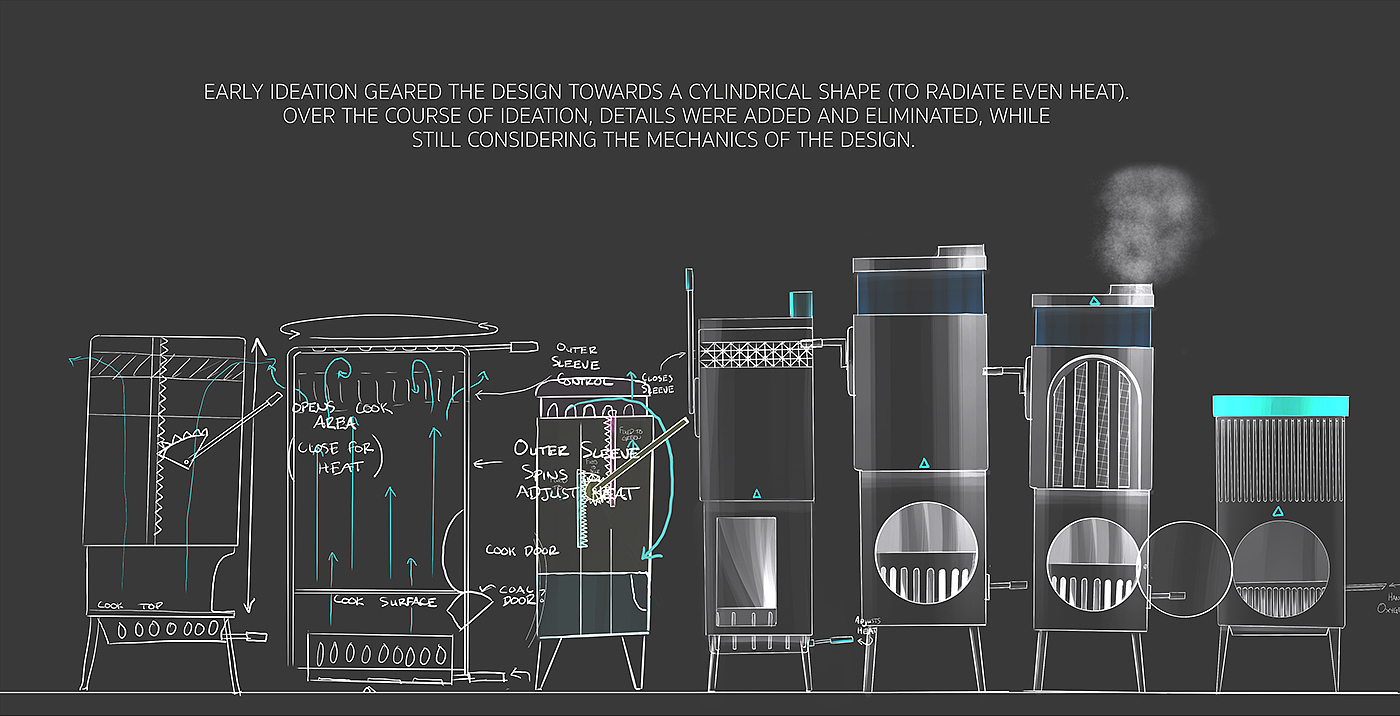Click the 'COOK SURFACE' handwritten label
1400x716 pixels.
click(385, 602)
